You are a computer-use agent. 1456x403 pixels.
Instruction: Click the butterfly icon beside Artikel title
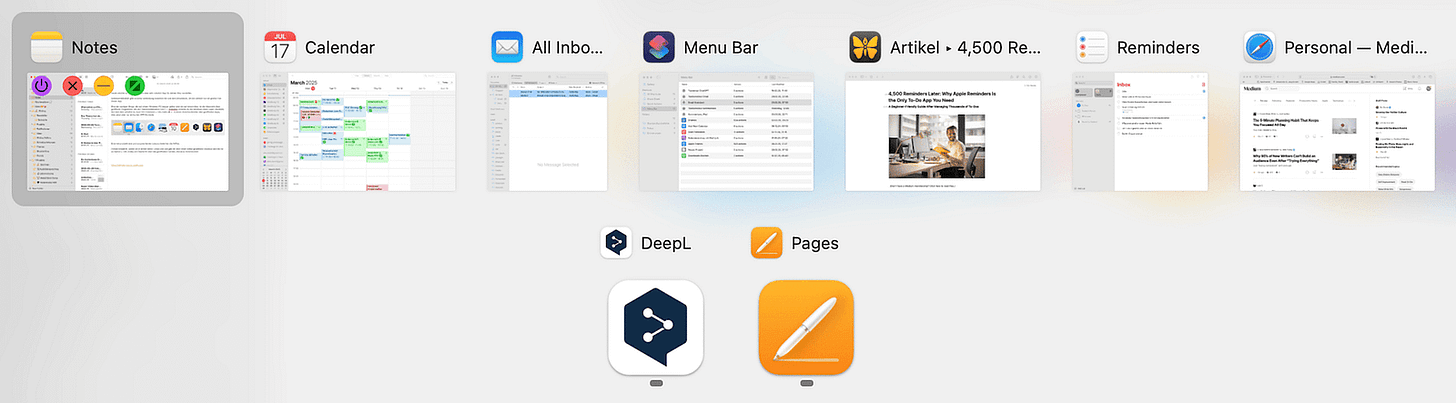coord(865,48)
